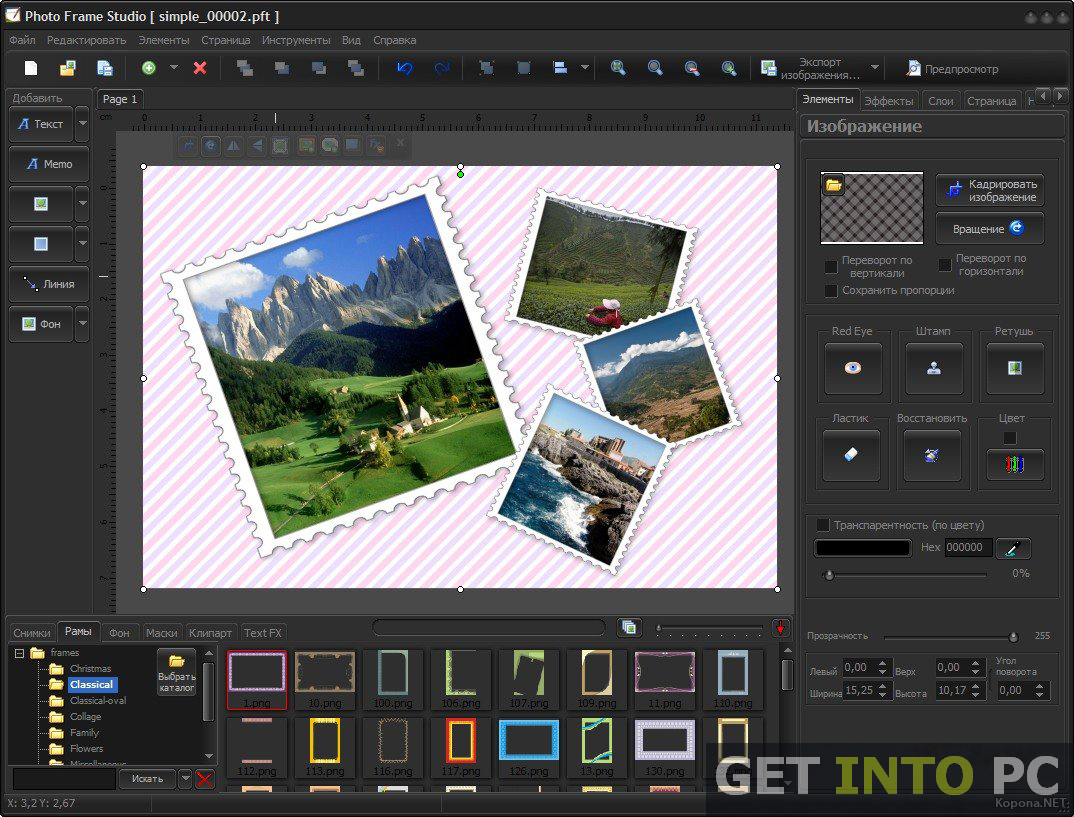Screen dimensions: 1074x817
Task: Pick color with the eyedropper icon
Action: [1013, 547]
